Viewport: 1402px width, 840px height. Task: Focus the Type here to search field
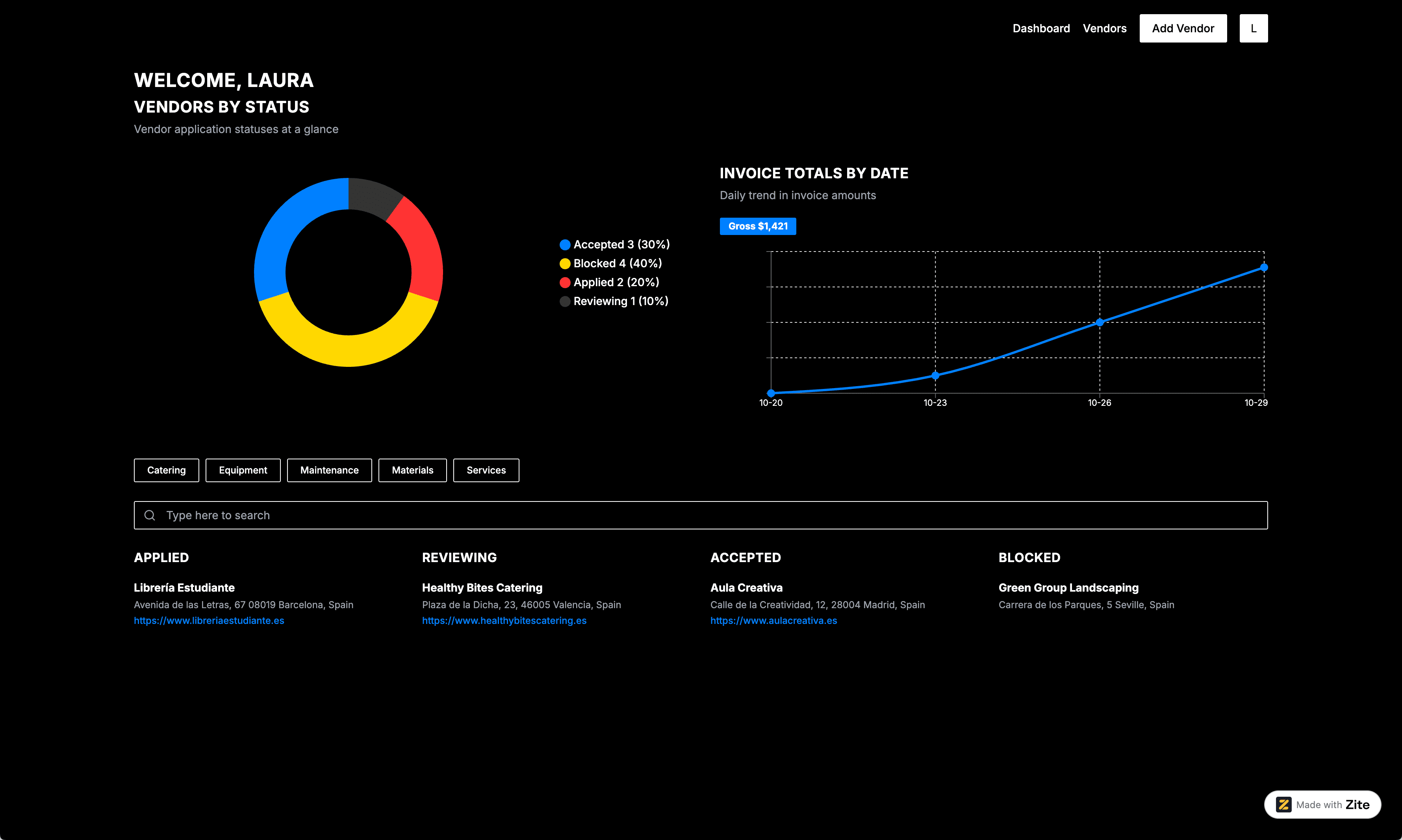(701, 515)
